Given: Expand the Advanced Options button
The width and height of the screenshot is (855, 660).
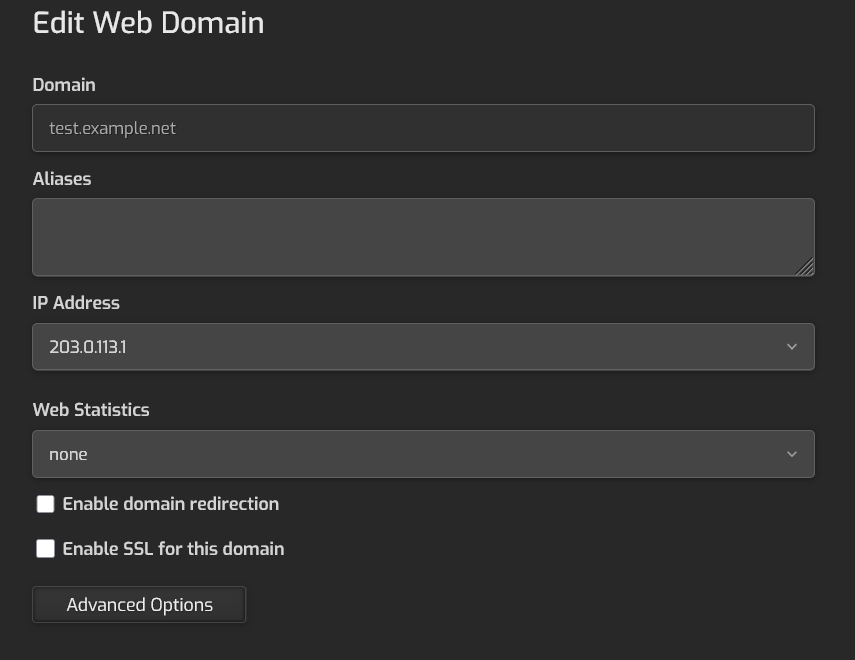Looking at the screenshot, I should (139, 604).
